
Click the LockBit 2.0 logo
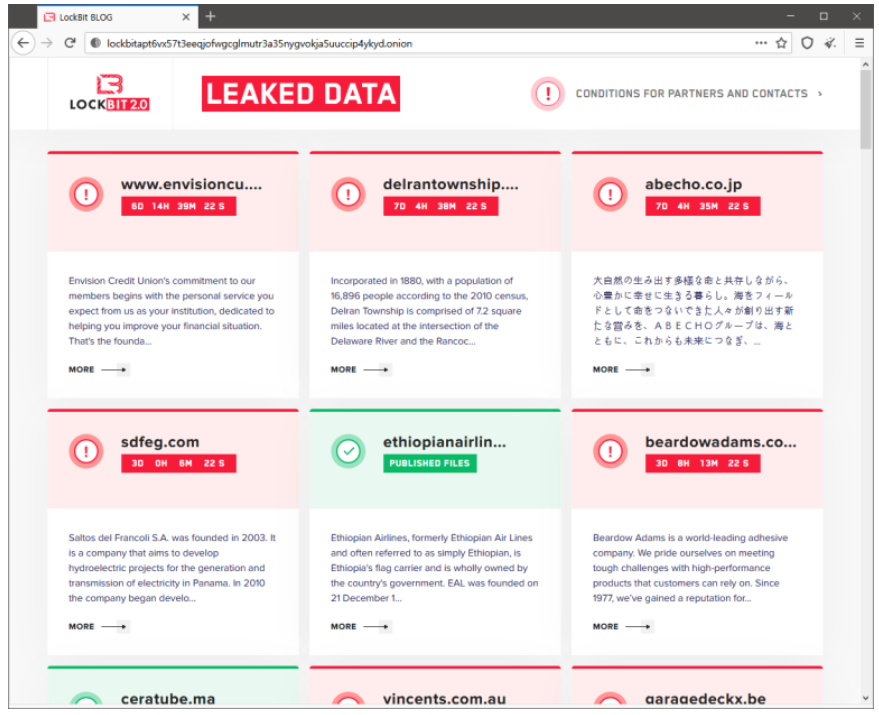click(x=110, y=93)
